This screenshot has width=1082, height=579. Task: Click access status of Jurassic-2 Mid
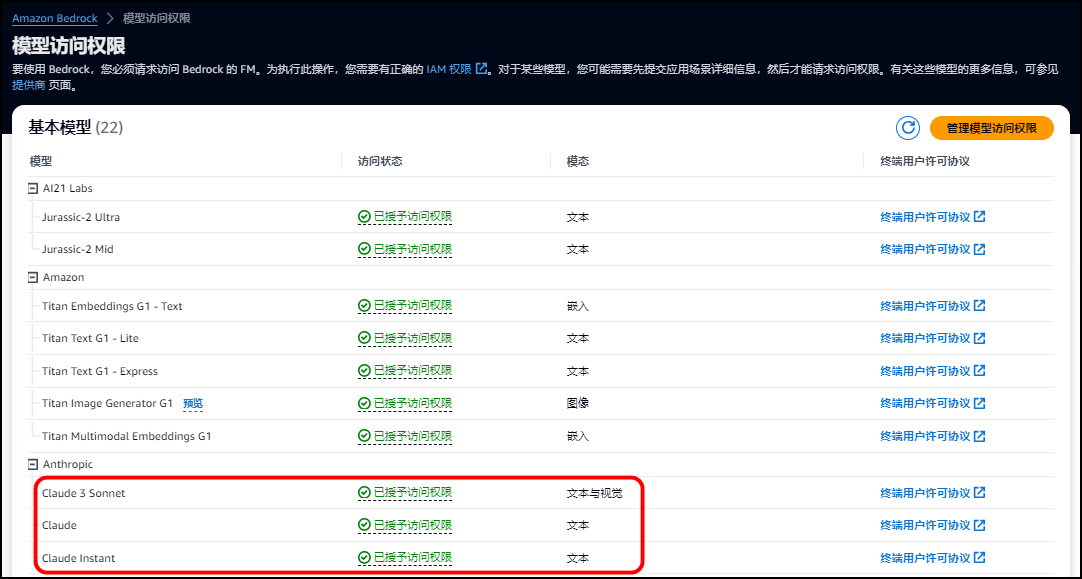click(x=405, y=249)
